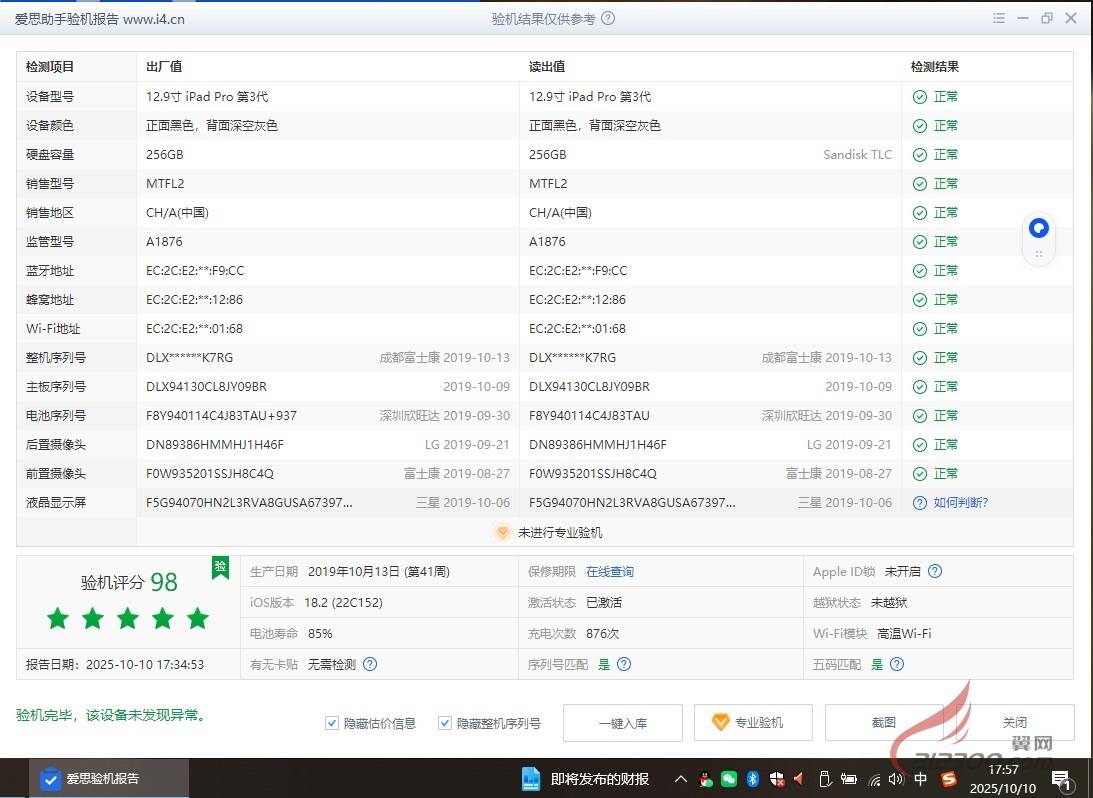Click help icon next to 序列号匹配
Image resolution: width=1093 pixels, height=798 pixels.
pyautogui.click(x=624, y=664)
